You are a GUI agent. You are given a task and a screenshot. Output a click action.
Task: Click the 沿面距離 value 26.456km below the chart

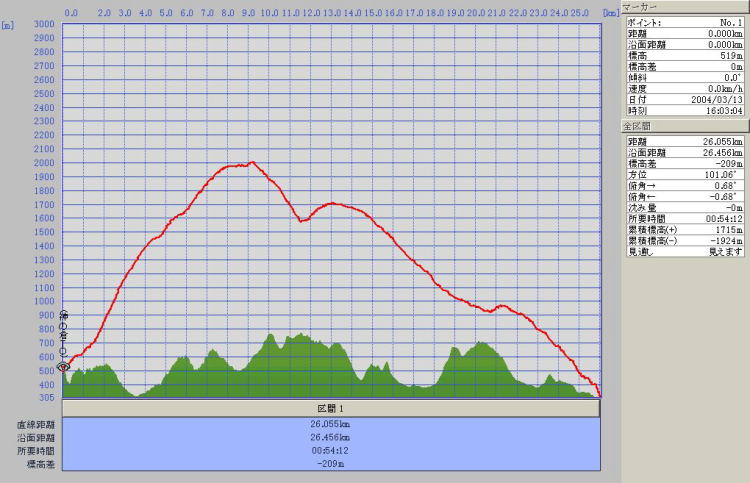[x=331, y=437]
